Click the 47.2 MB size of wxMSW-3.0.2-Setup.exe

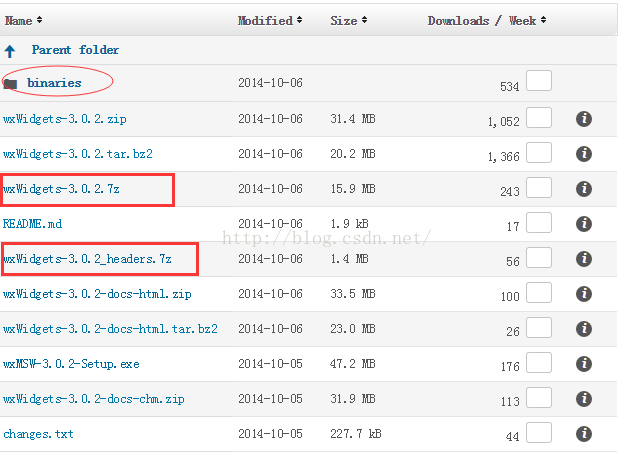click(353, 364)
